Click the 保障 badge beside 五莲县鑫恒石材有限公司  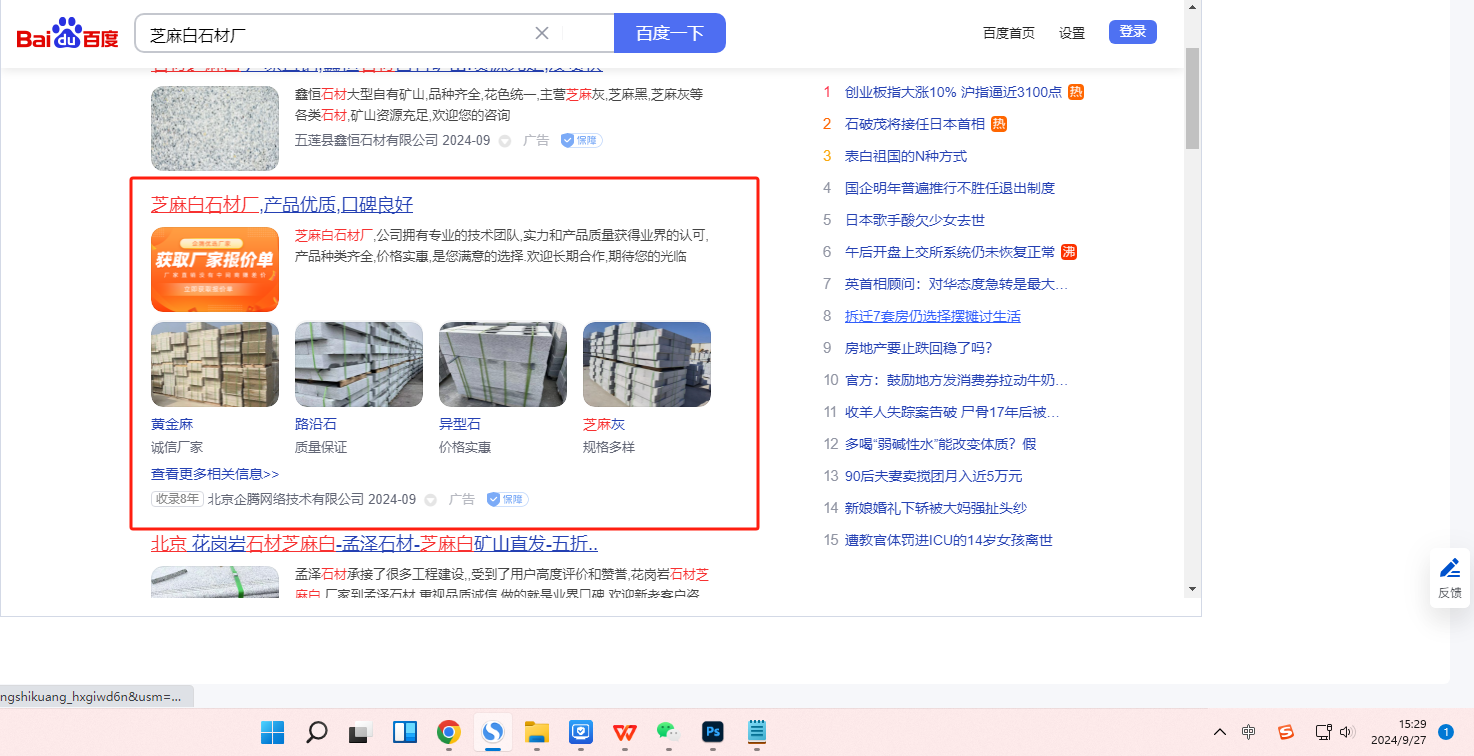tap(581, 140)
